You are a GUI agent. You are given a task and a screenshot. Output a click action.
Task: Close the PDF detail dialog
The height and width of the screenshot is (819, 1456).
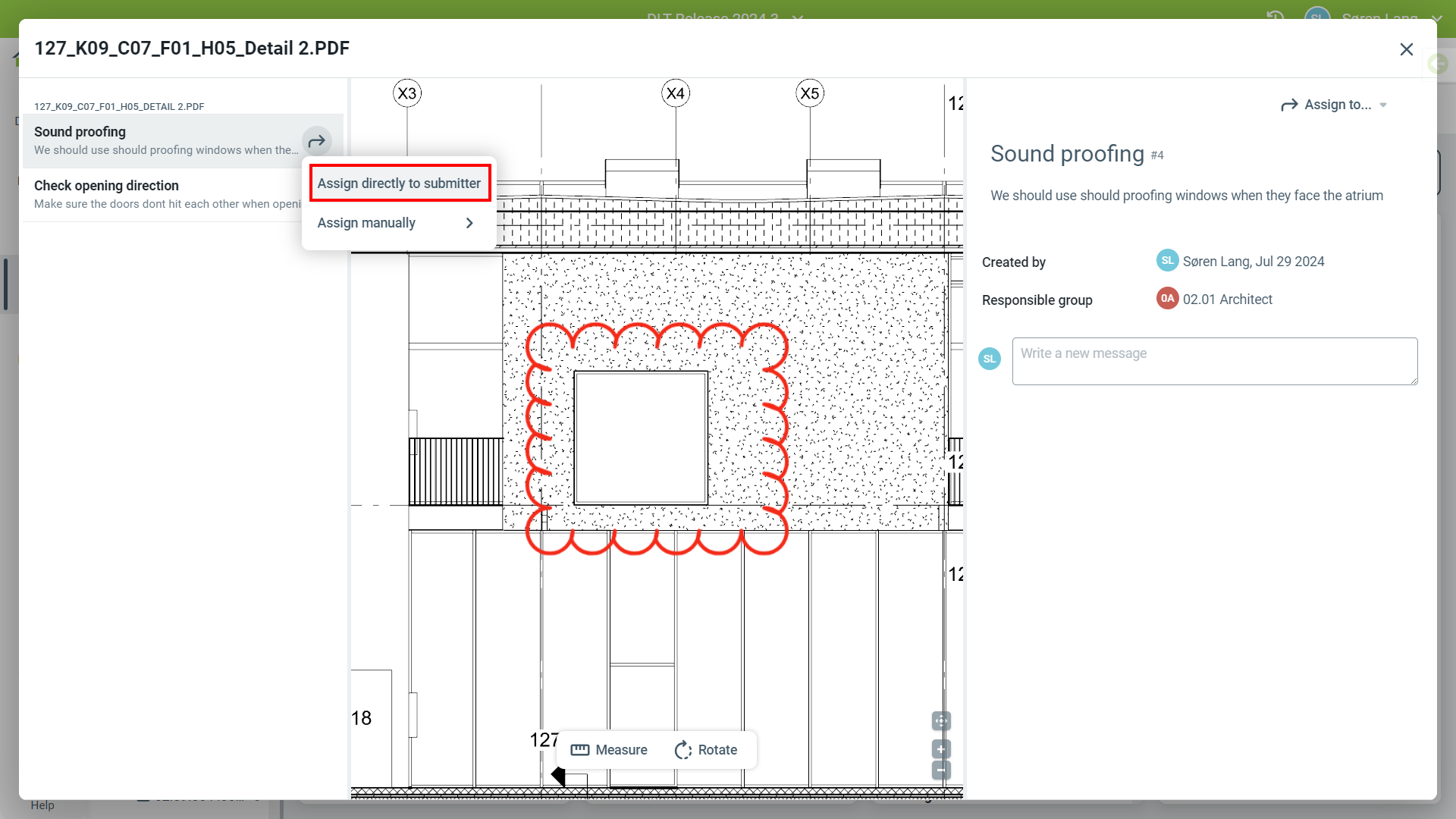point(1406,49)
